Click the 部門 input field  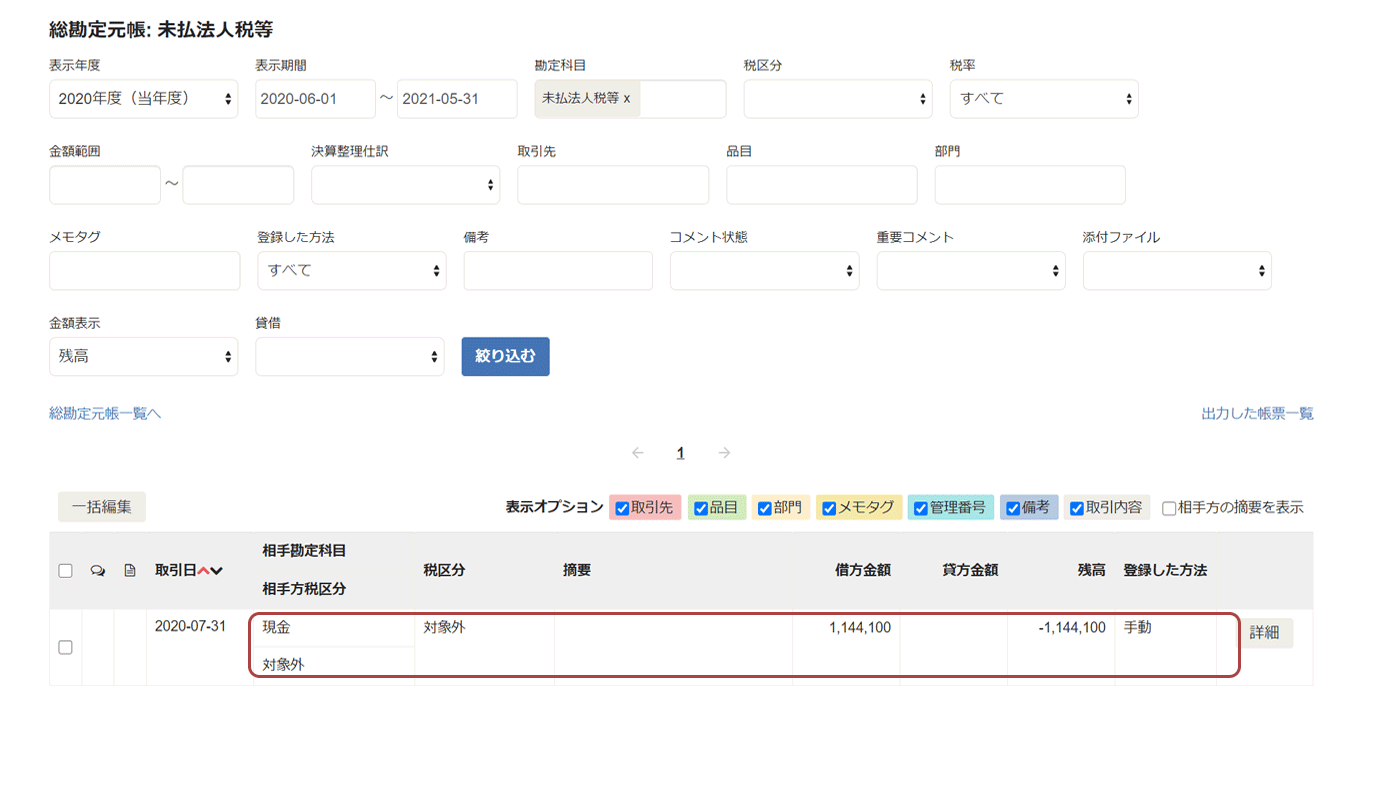coord(1030,185)
